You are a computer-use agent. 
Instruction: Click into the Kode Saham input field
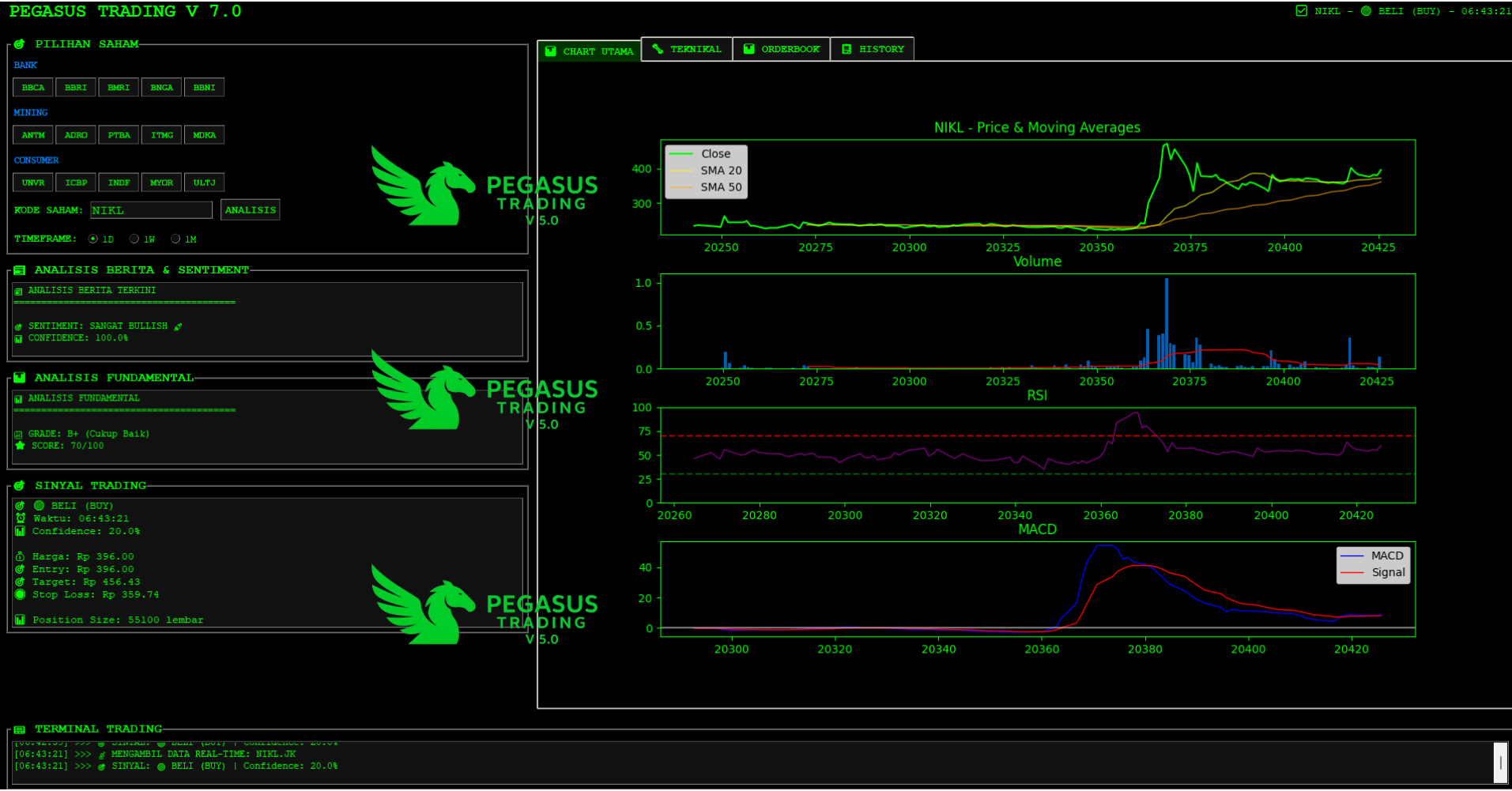150,210
